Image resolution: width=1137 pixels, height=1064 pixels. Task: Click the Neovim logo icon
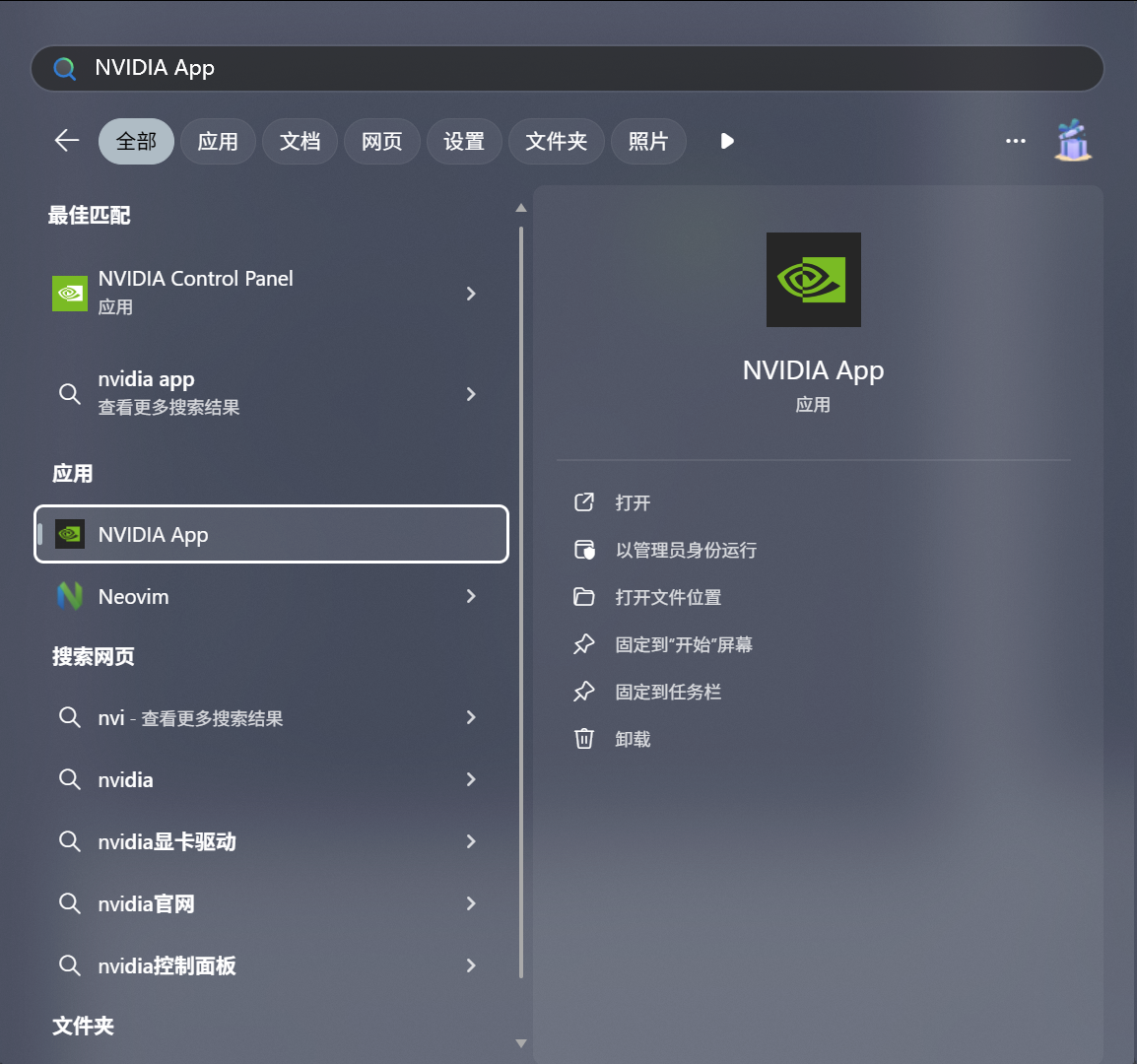(70, 596)
